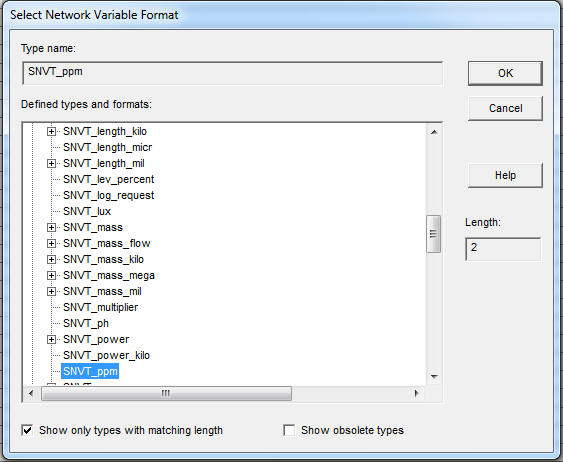
Task: Expand SNVT_mass_flow plus icon
Action: (x=51, y=244)
